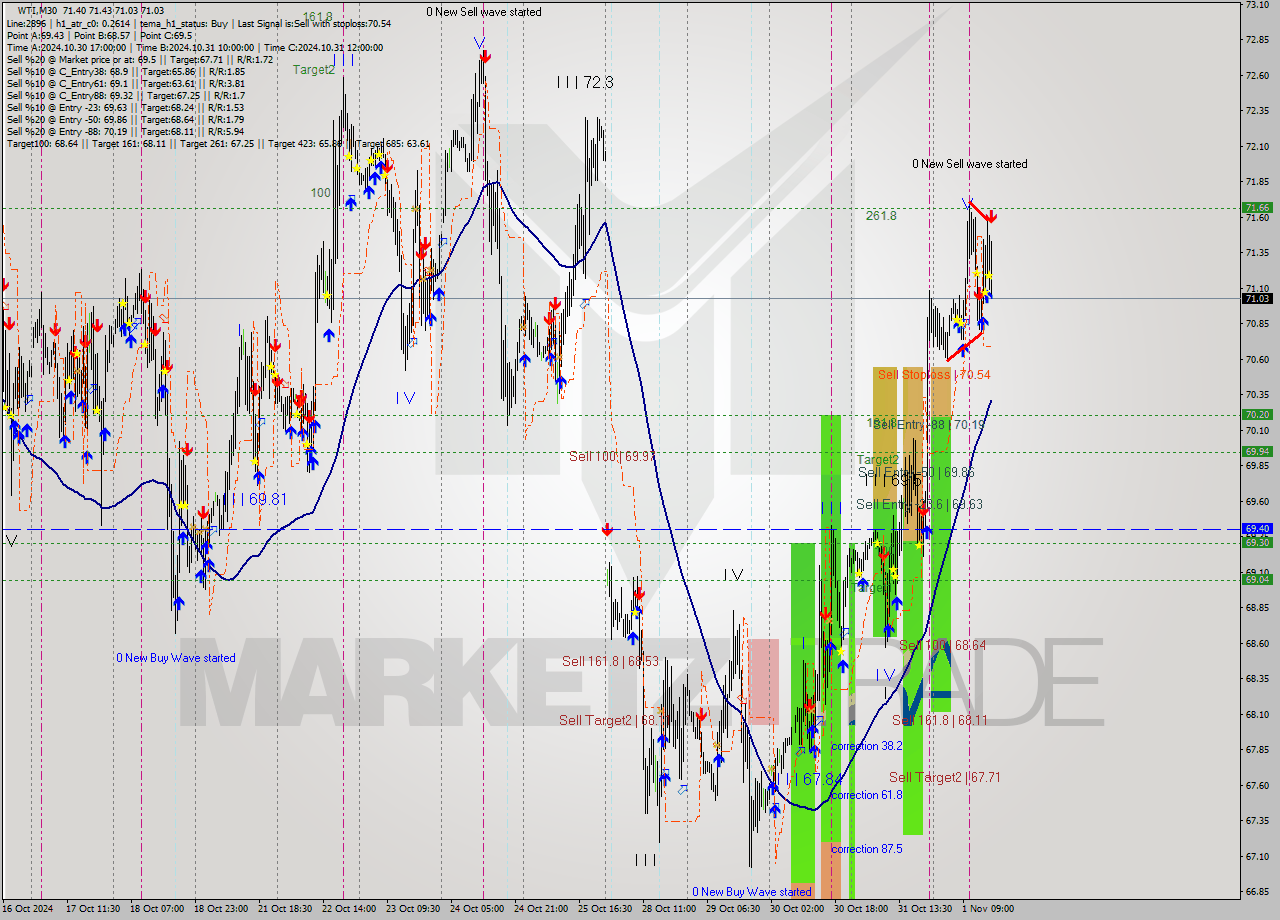
Task: Click the green 69.04 price tag
Action: pyautogui.click(x=1257, y=579)
